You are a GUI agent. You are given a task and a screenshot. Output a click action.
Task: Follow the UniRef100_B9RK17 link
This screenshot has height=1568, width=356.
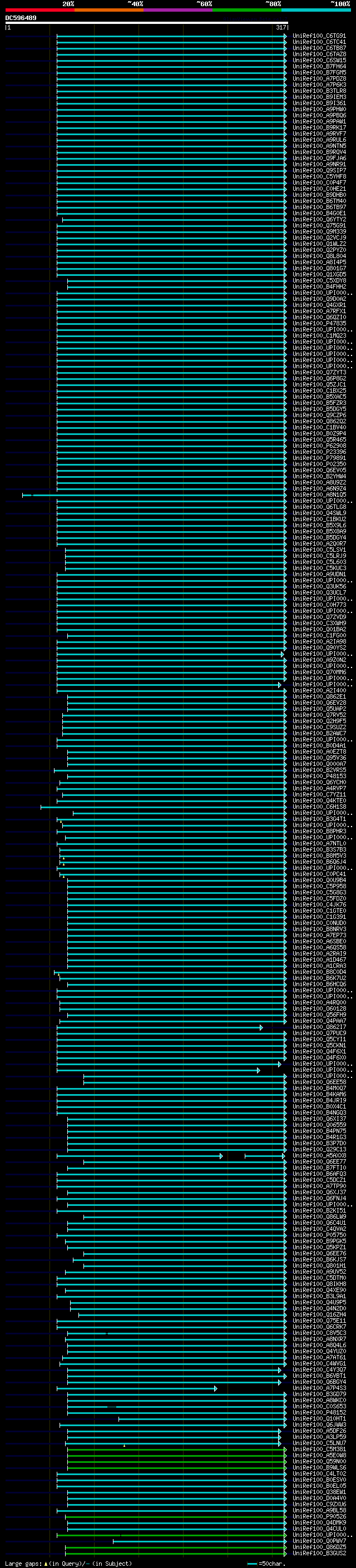[319, 127]
